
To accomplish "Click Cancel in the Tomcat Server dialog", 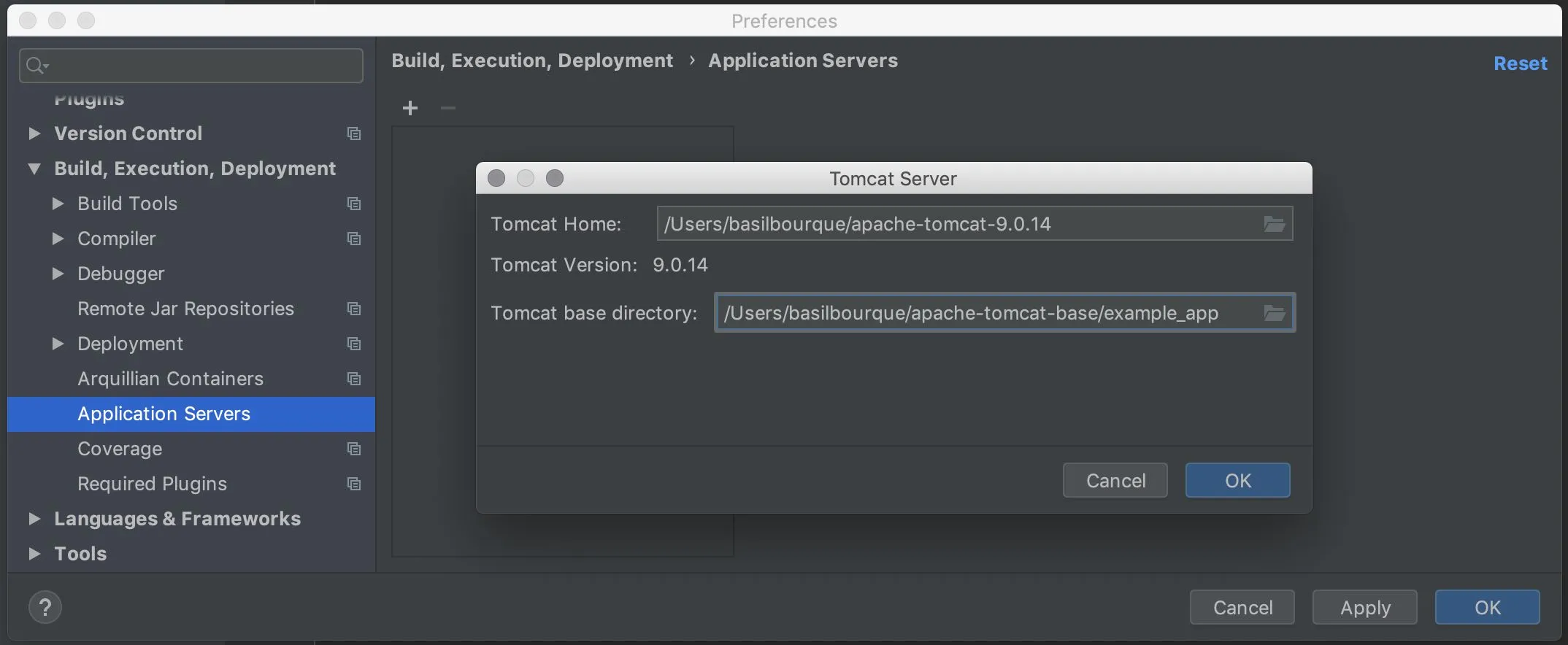I will click(x=1115, y=480).
